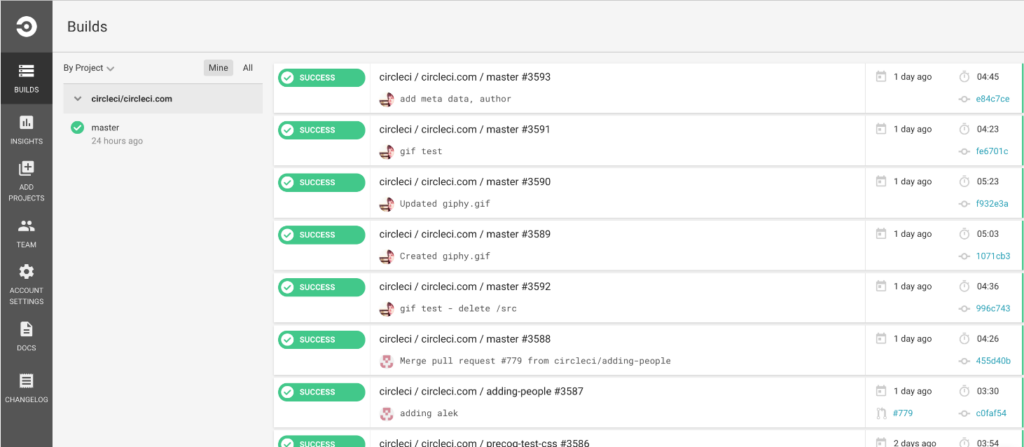The height and width of the screenshot is (447, 1024).
Task: Click the 04:23 duration text
Action: pos(987,129)
